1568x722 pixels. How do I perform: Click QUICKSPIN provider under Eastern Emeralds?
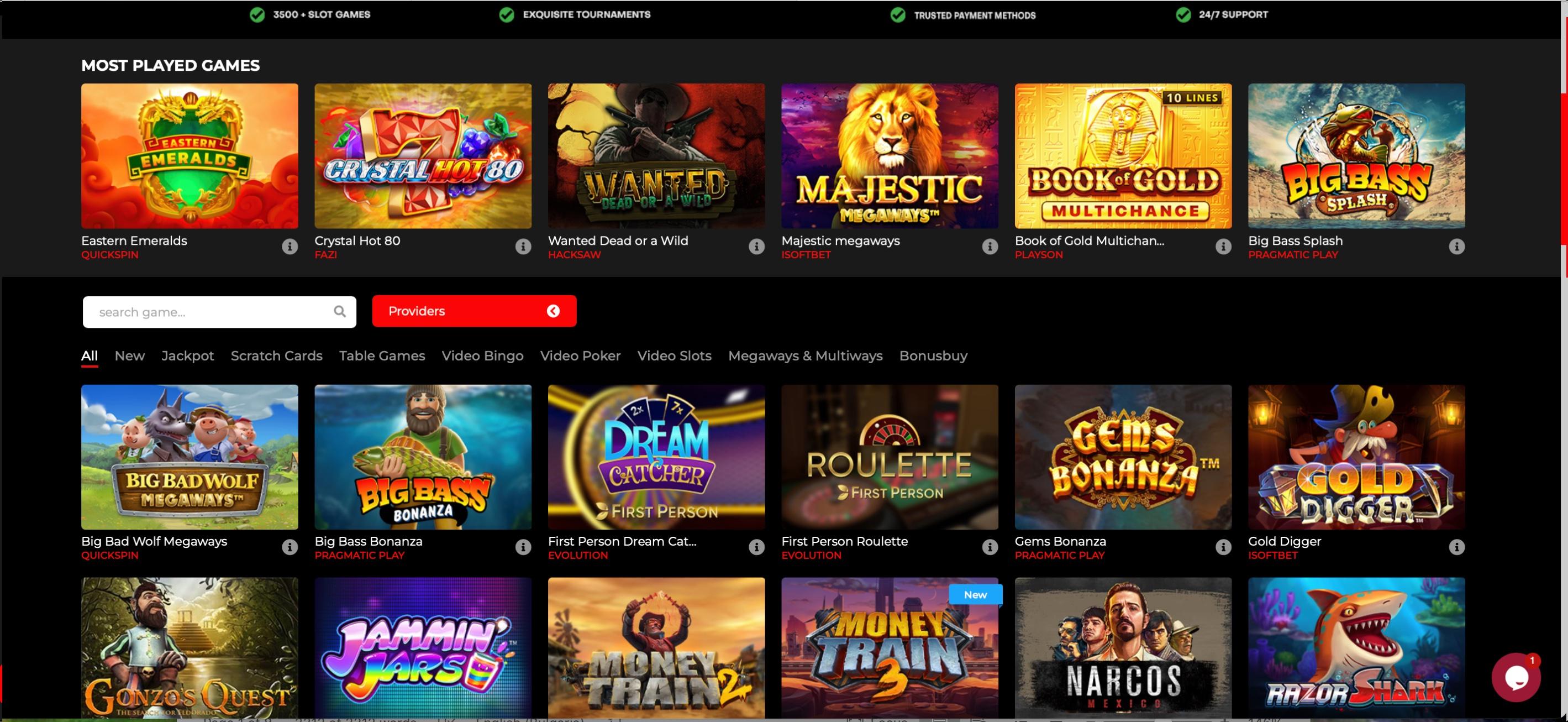[109, 255]
